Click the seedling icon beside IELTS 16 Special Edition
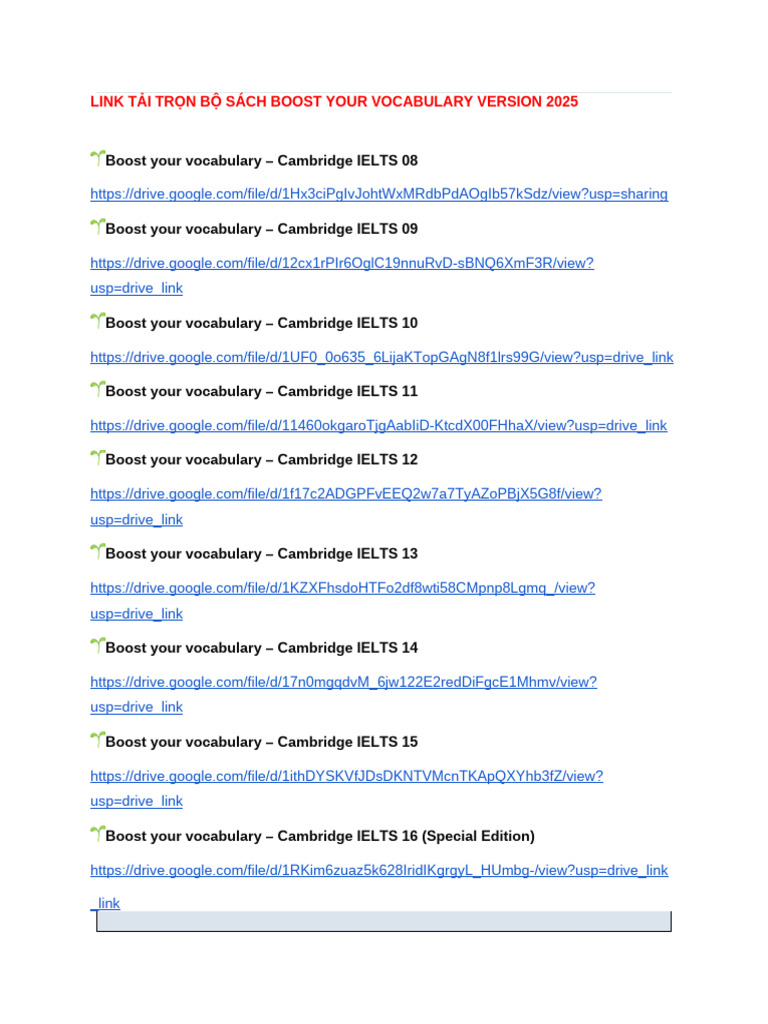 (x=97, y=834)
